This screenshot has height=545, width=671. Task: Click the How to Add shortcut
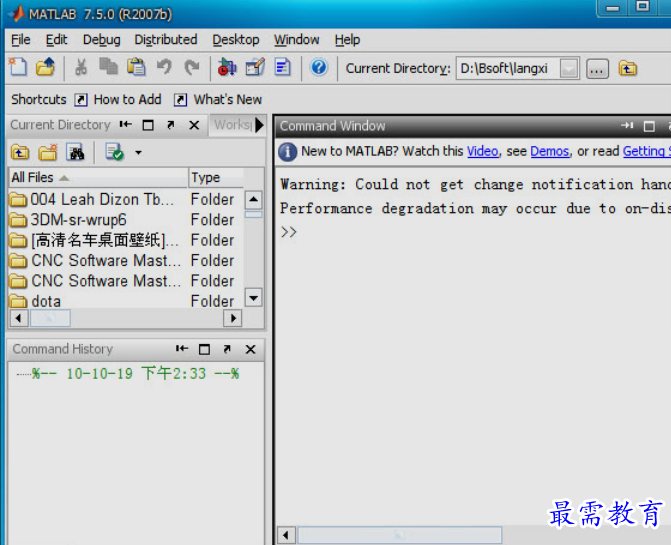118,100
